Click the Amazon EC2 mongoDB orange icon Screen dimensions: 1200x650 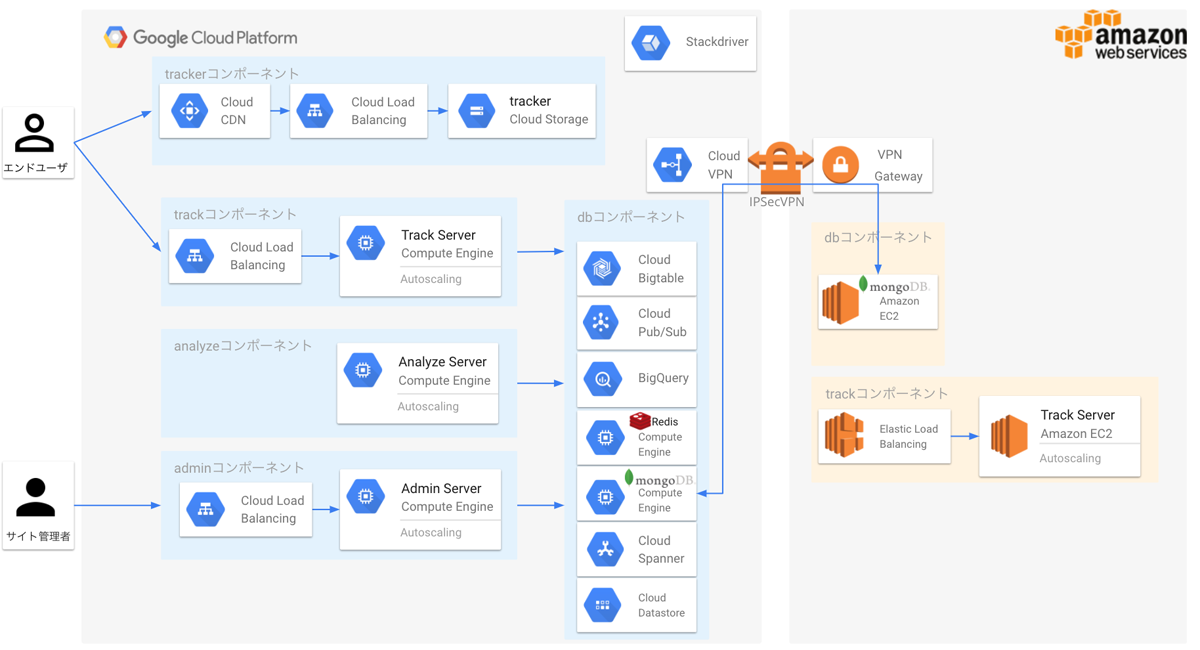(x=841, y=303)
